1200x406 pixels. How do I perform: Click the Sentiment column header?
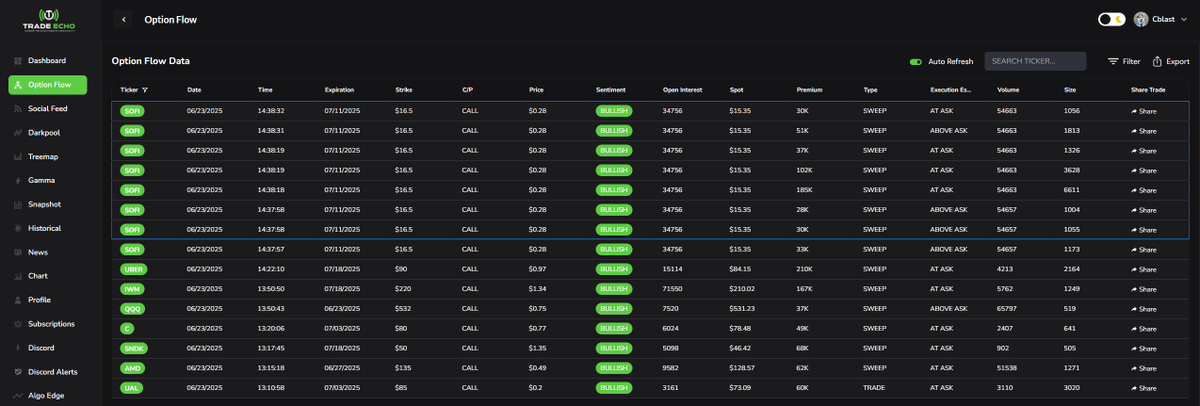click(611, 90)
